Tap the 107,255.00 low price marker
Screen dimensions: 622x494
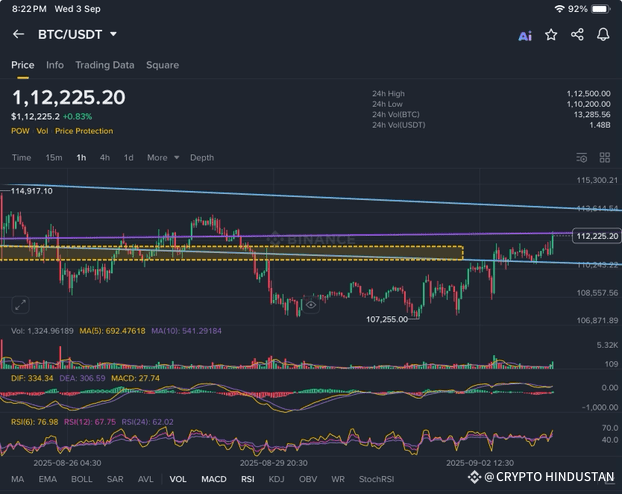[x=387, y=319]
